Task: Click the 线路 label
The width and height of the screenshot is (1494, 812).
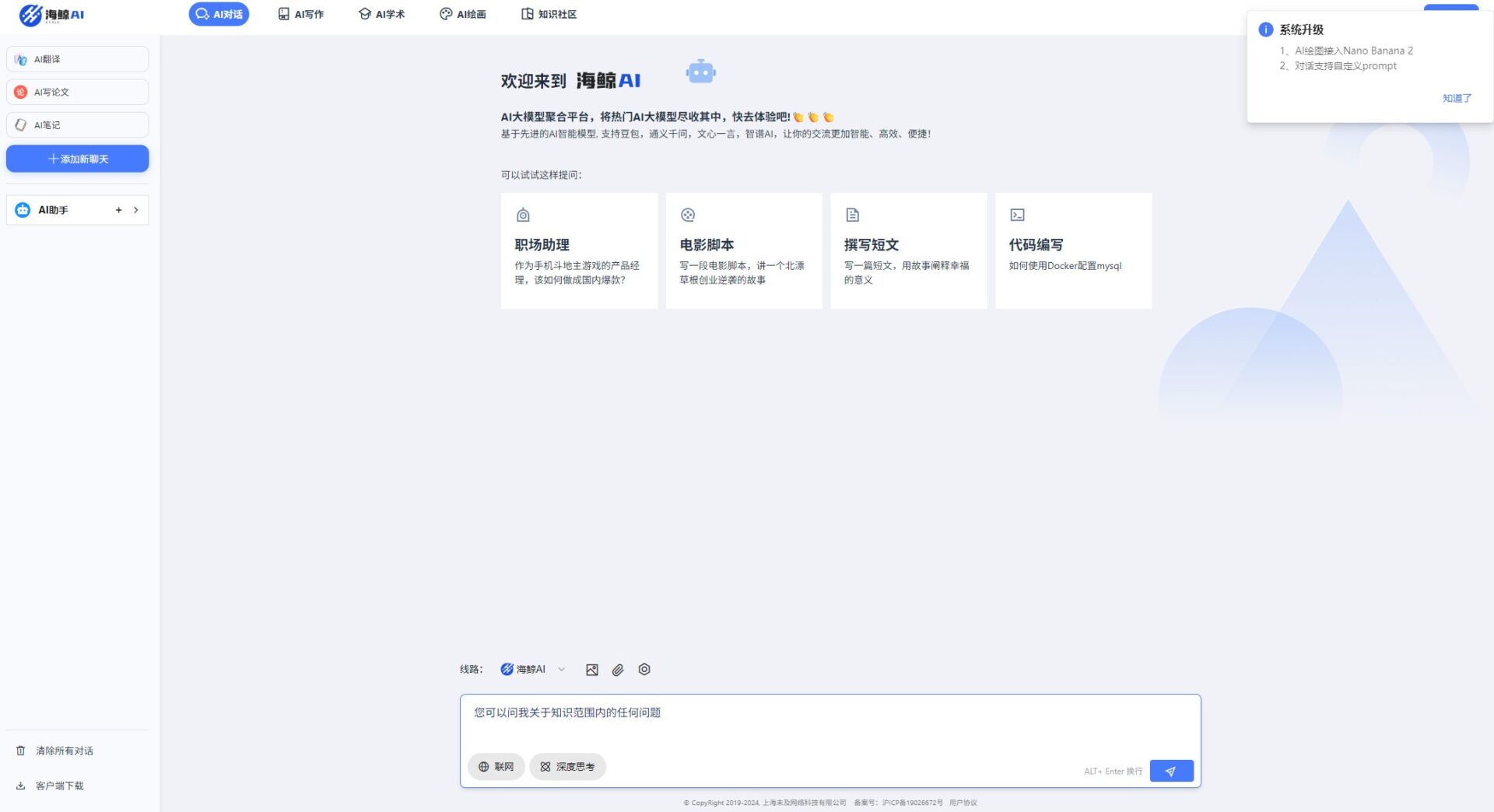Action: coord(471,669)
